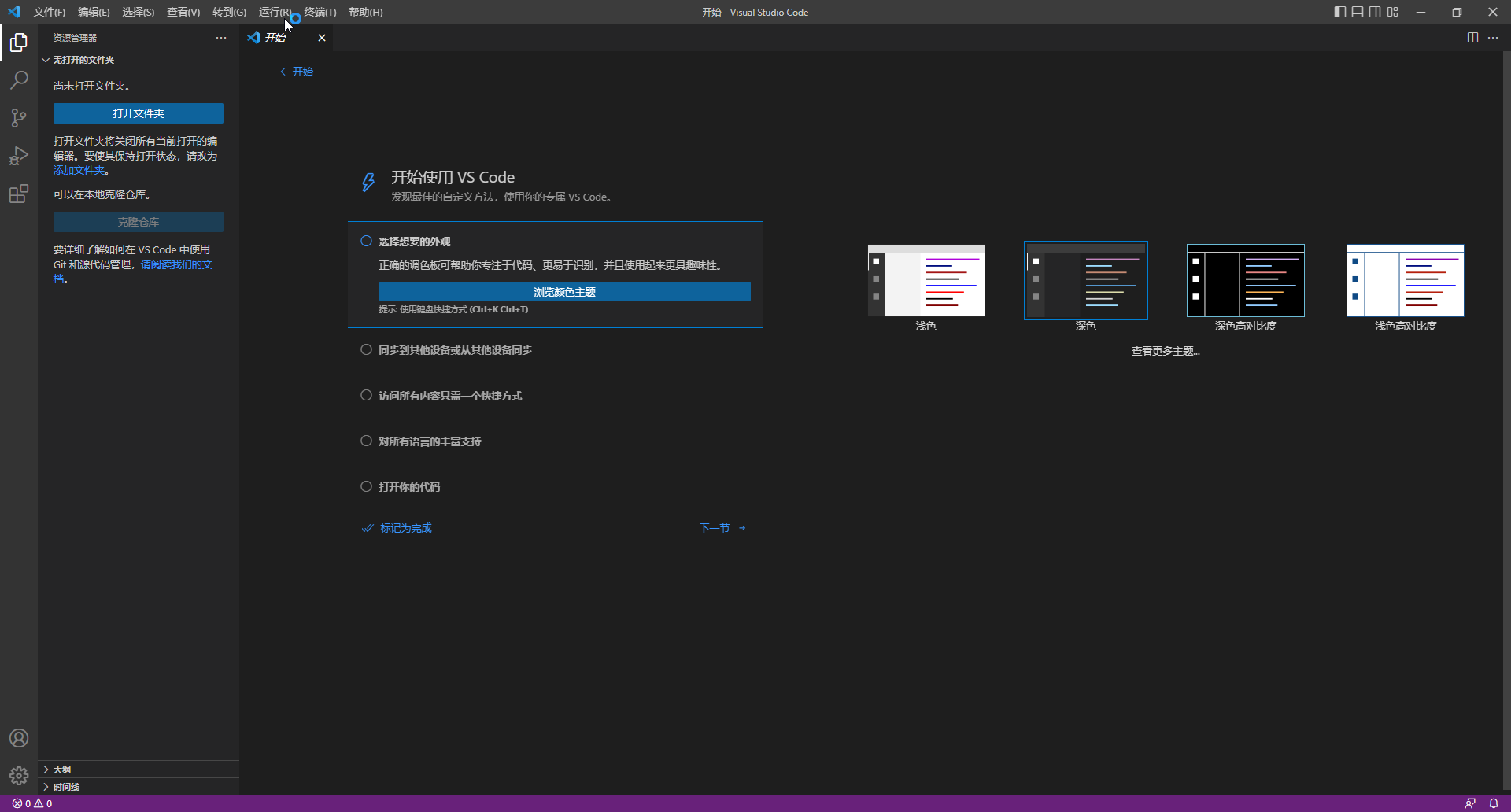
Task: Open the Manage gear icon
Action: click(19, 776)
